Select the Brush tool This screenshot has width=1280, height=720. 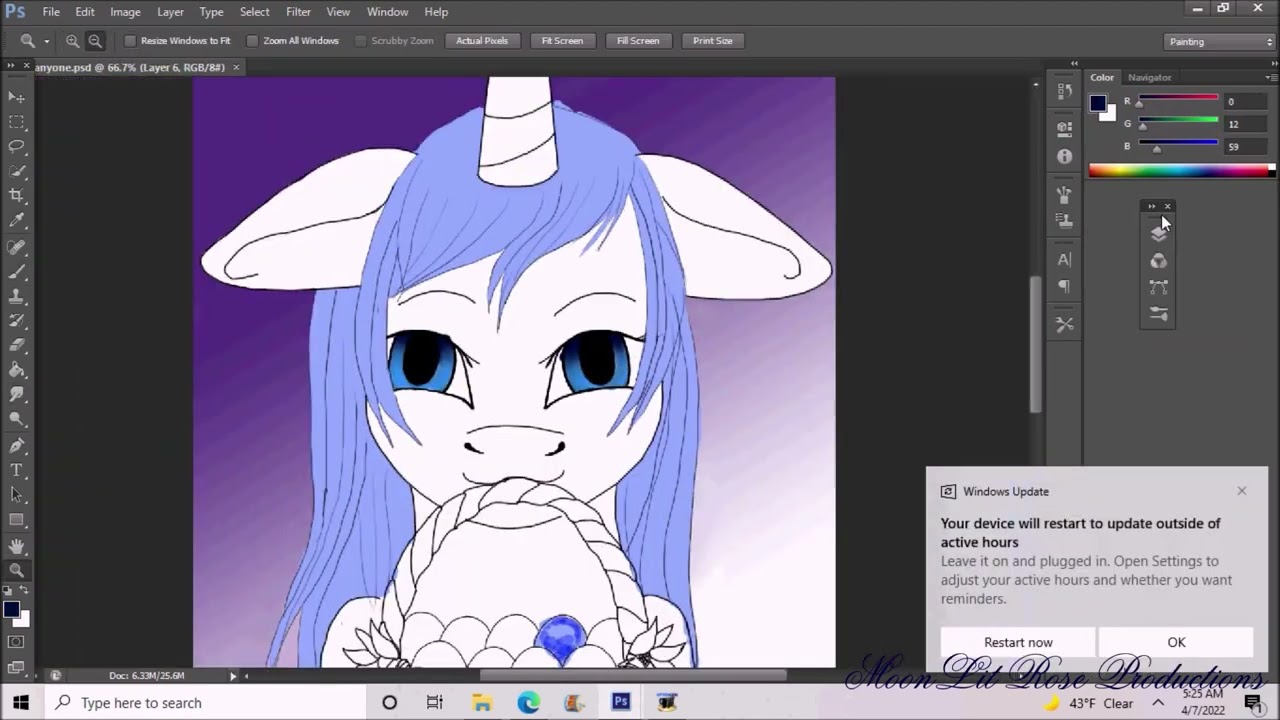tap(17, 271)
